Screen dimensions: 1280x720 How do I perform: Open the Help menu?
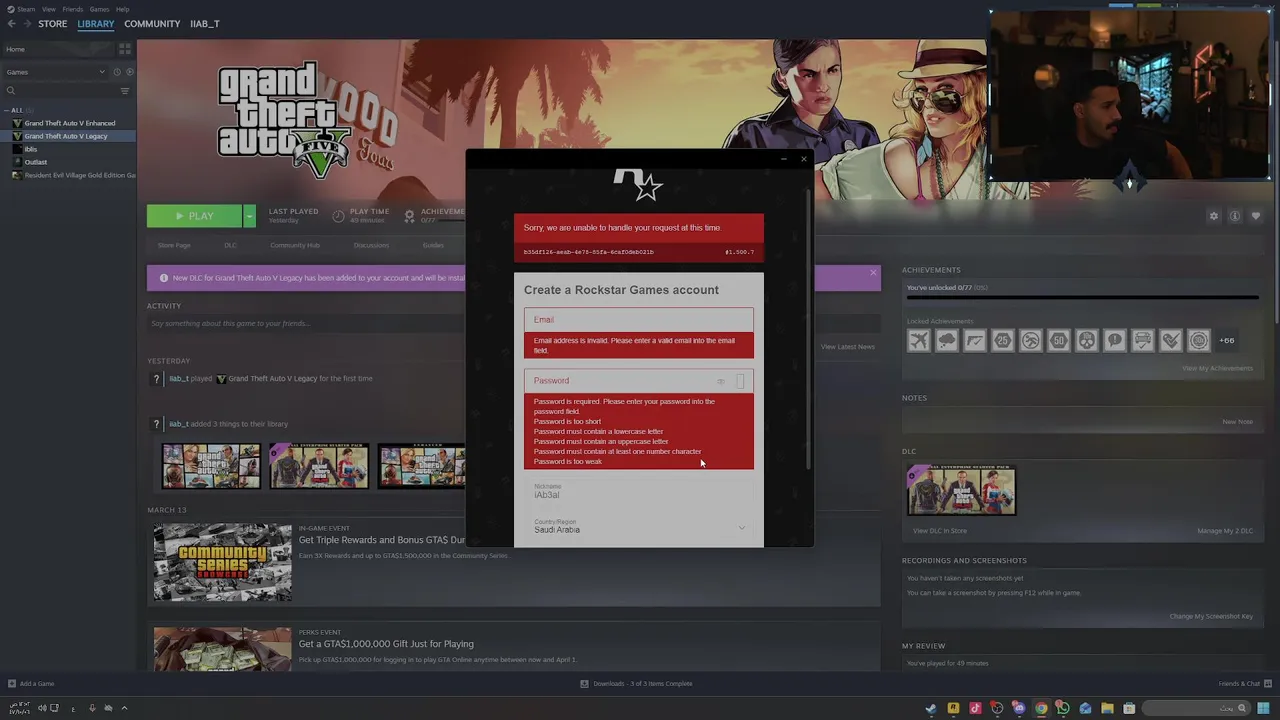coord(122,9)
